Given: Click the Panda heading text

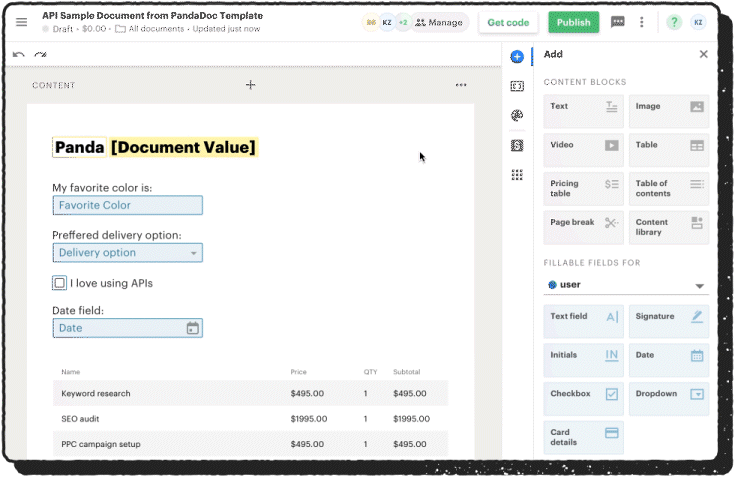Looking at the screenshot, I should (79, 147).
